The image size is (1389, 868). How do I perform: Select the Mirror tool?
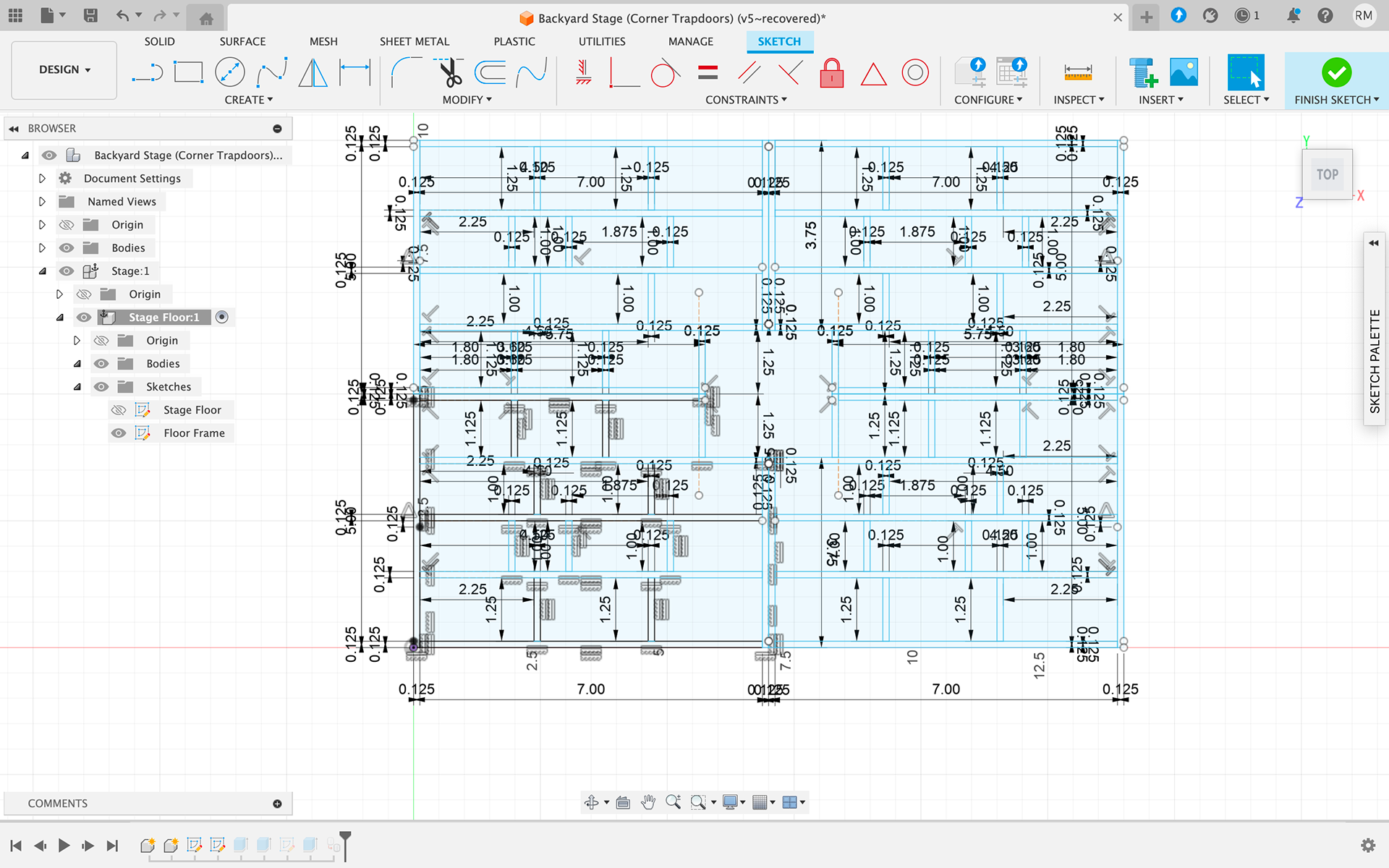313,73
